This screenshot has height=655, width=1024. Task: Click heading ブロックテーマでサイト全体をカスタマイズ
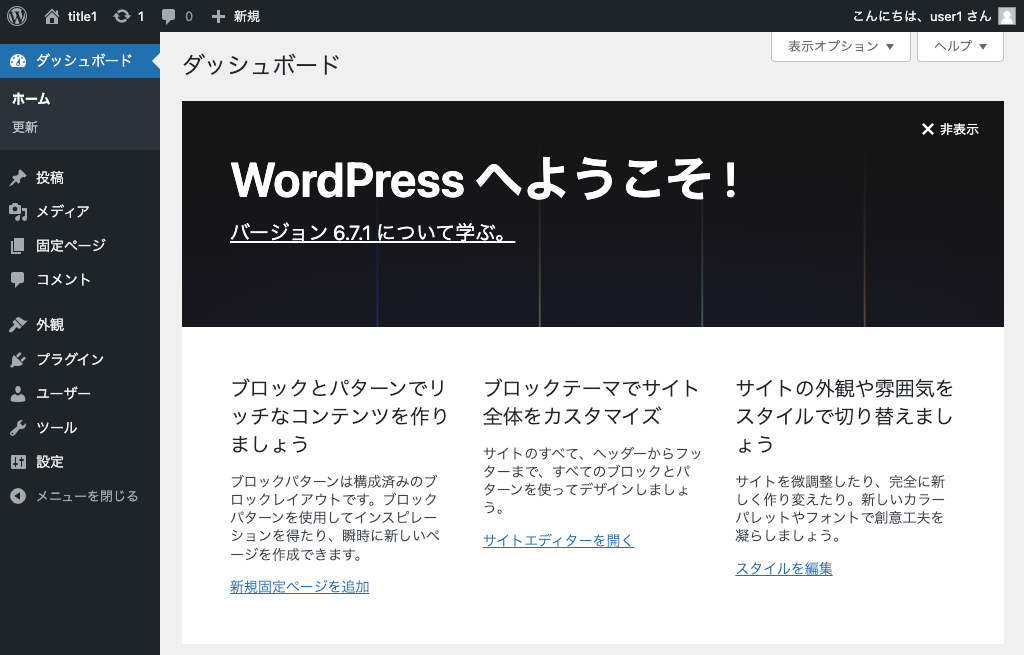coord(592,402)
